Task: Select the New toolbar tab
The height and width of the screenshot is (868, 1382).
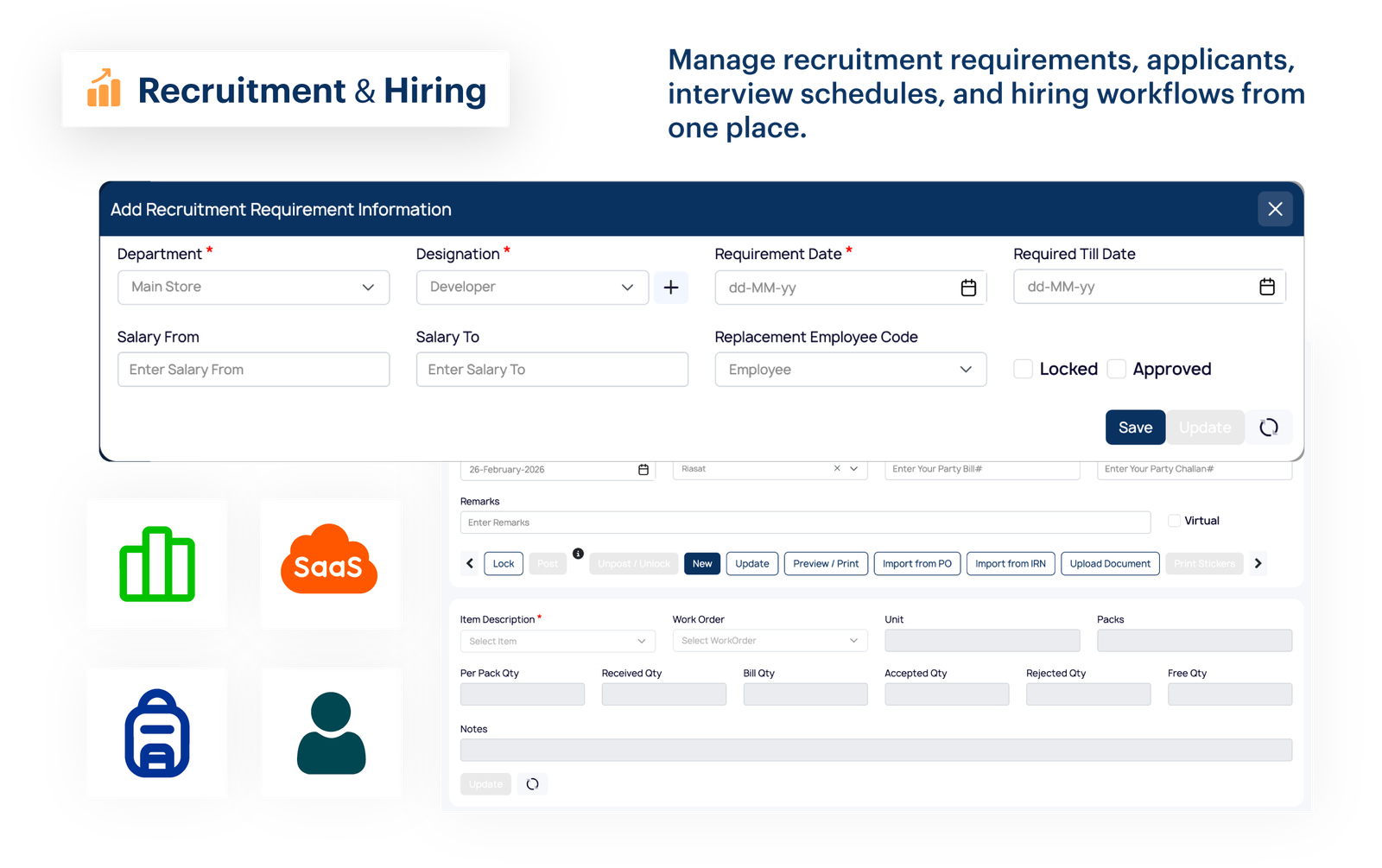Action: click(x=701, y=563)
